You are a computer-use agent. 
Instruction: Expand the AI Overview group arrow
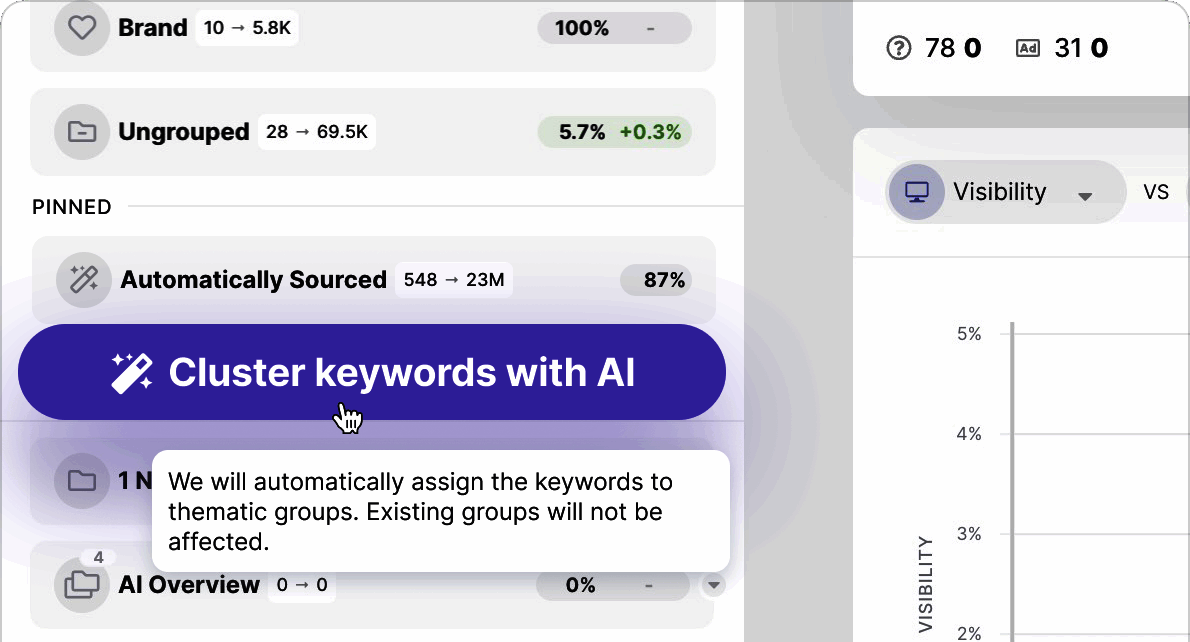point(712,585)
